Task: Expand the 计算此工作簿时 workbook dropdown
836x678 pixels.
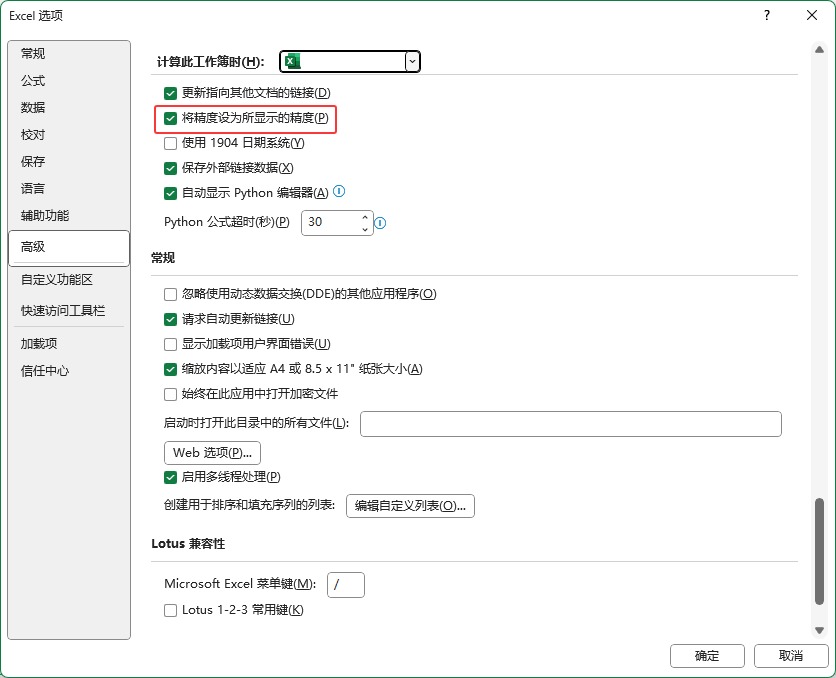Action: [x=411, y=62]
